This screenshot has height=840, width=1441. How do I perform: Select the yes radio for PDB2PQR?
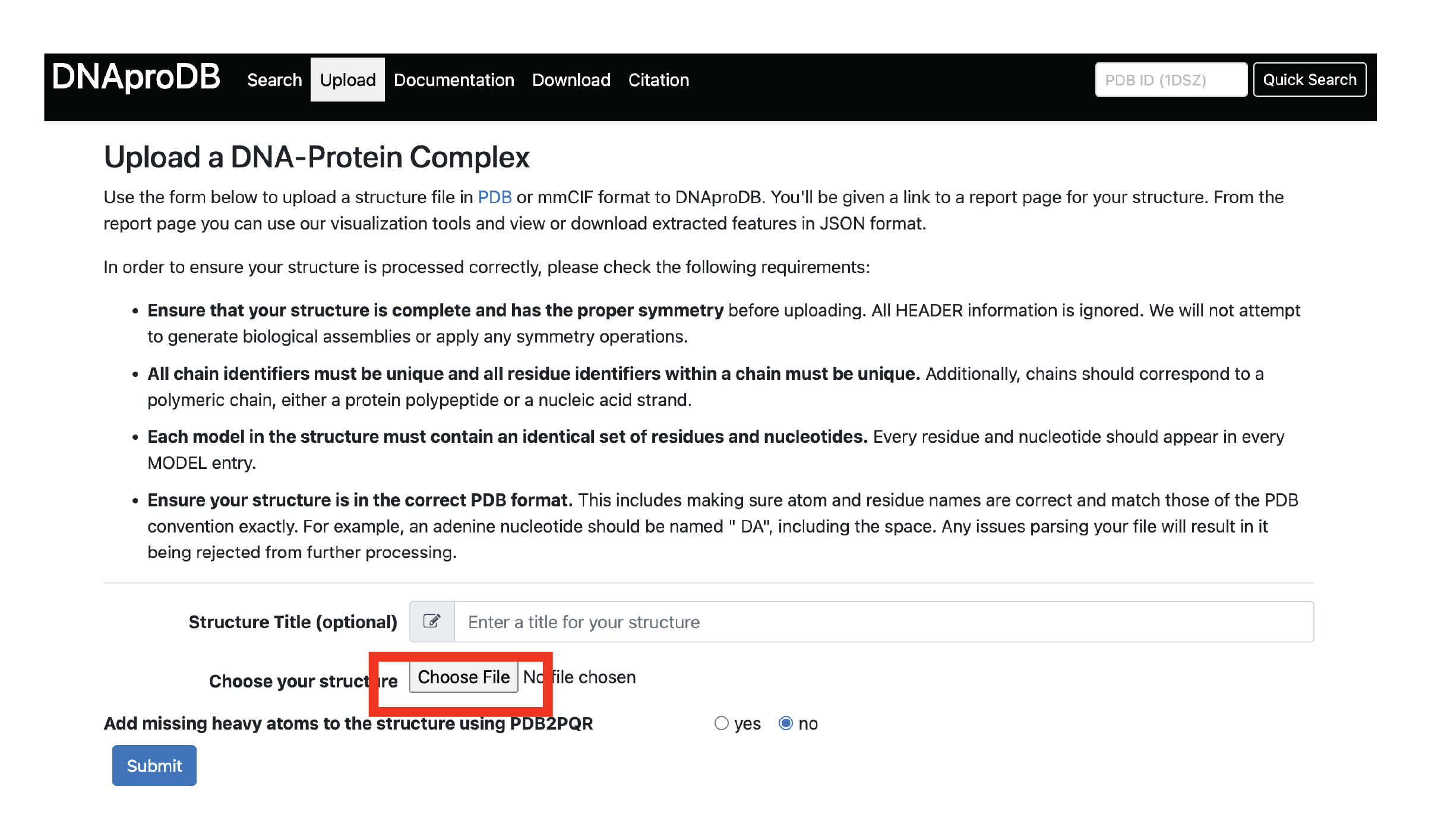pyautogui.click(x=721, y=723)
